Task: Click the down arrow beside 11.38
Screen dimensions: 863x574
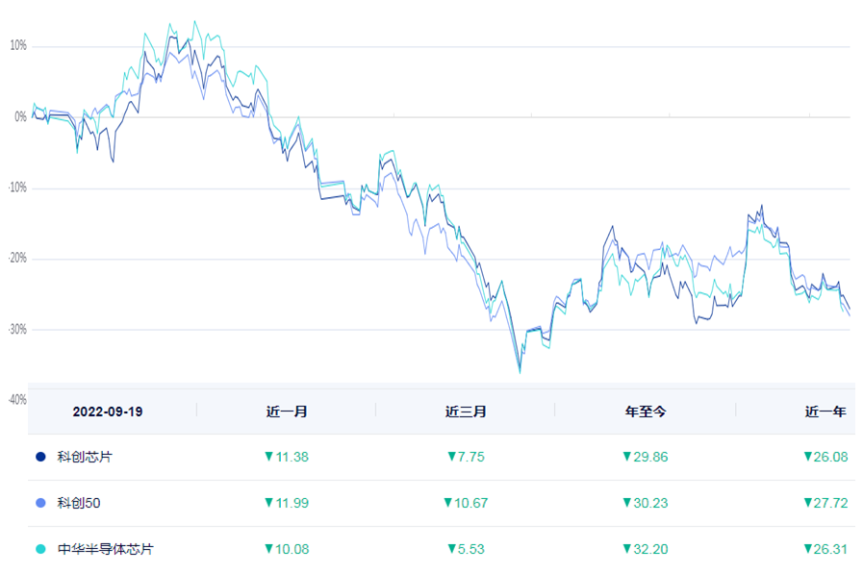Action: click(269, 457)
